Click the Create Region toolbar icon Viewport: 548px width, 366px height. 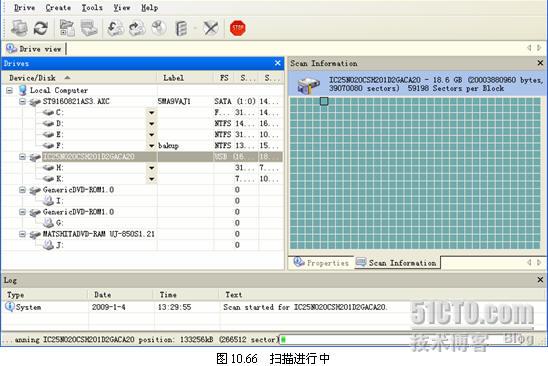pos(159,28)
